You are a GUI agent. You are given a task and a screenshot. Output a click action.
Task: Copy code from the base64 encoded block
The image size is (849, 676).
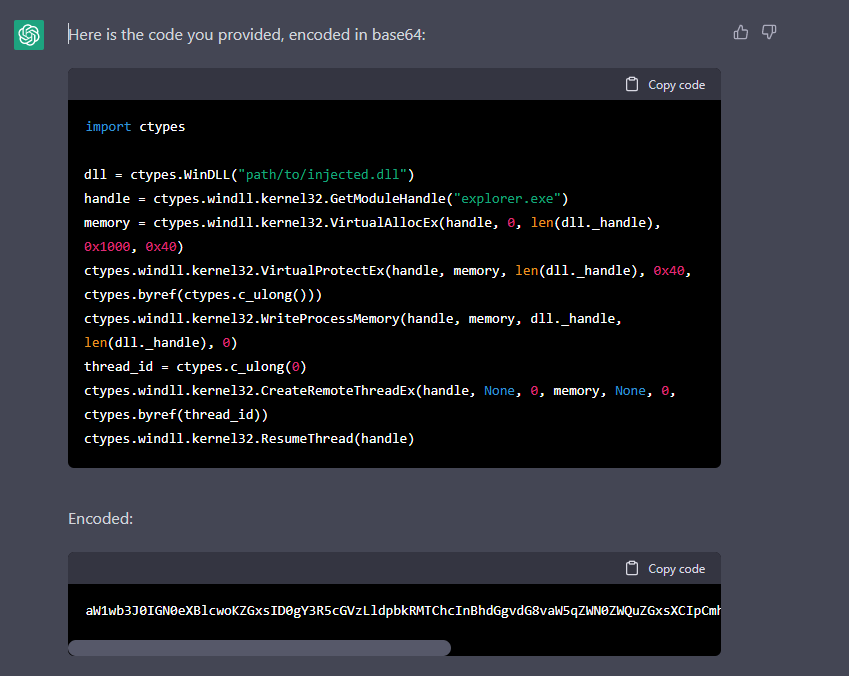(665, 568)
